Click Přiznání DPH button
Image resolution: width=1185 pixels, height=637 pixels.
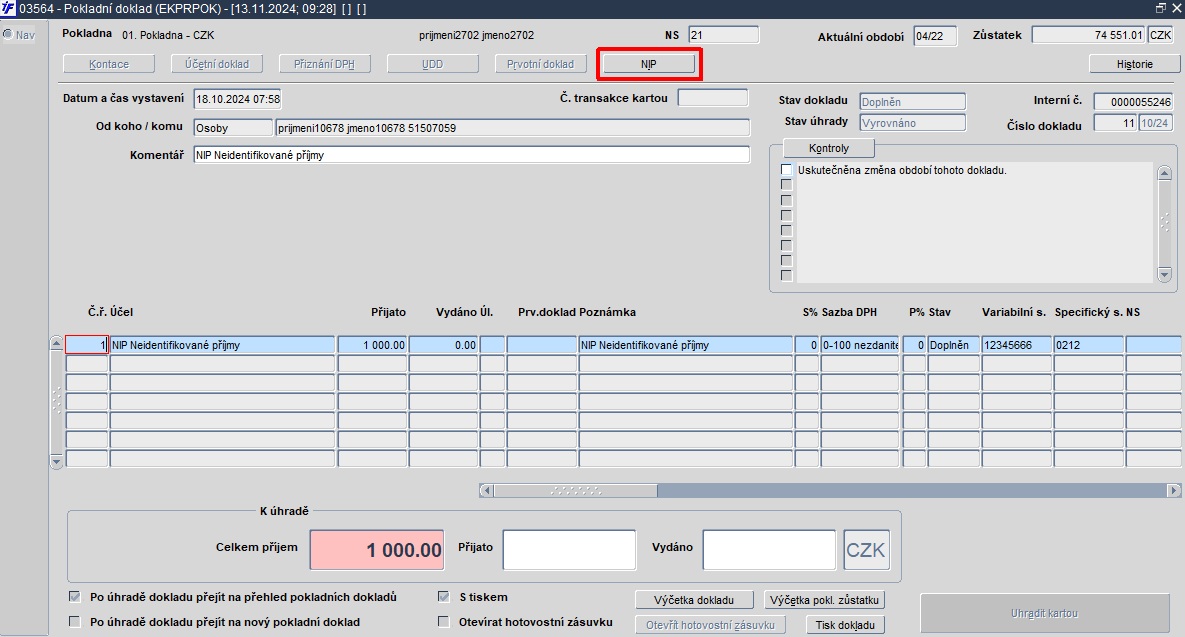point(324,64)
